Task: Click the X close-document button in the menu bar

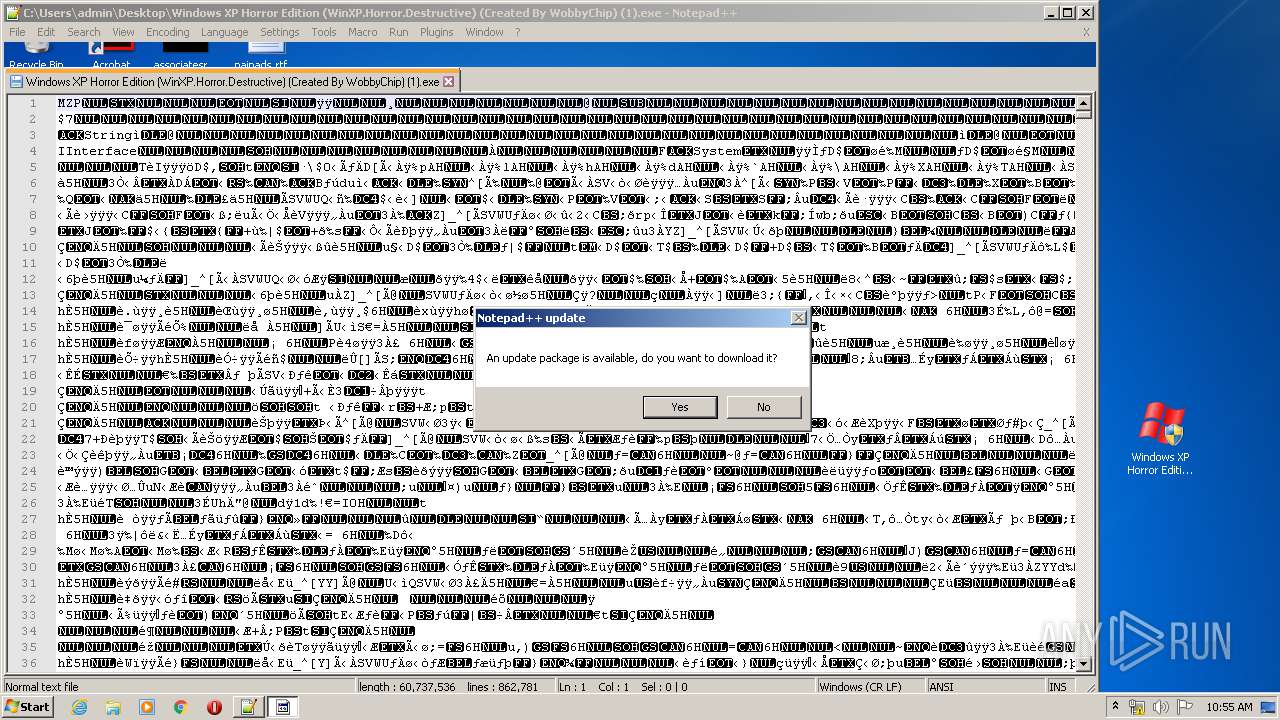Action: click(x=1086, y=32)
